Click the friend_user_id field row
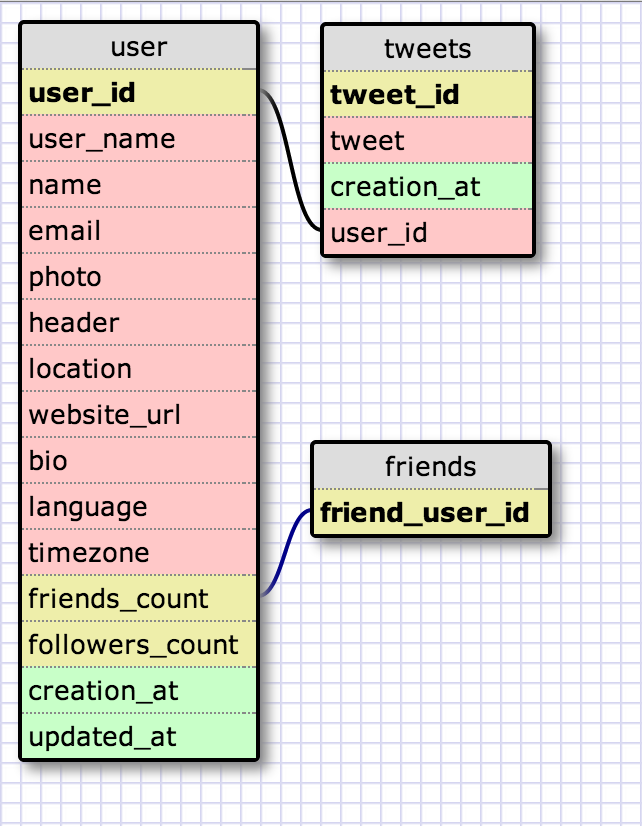The height and width of the screenshot is (826, 642). click(x=430, y=513)
